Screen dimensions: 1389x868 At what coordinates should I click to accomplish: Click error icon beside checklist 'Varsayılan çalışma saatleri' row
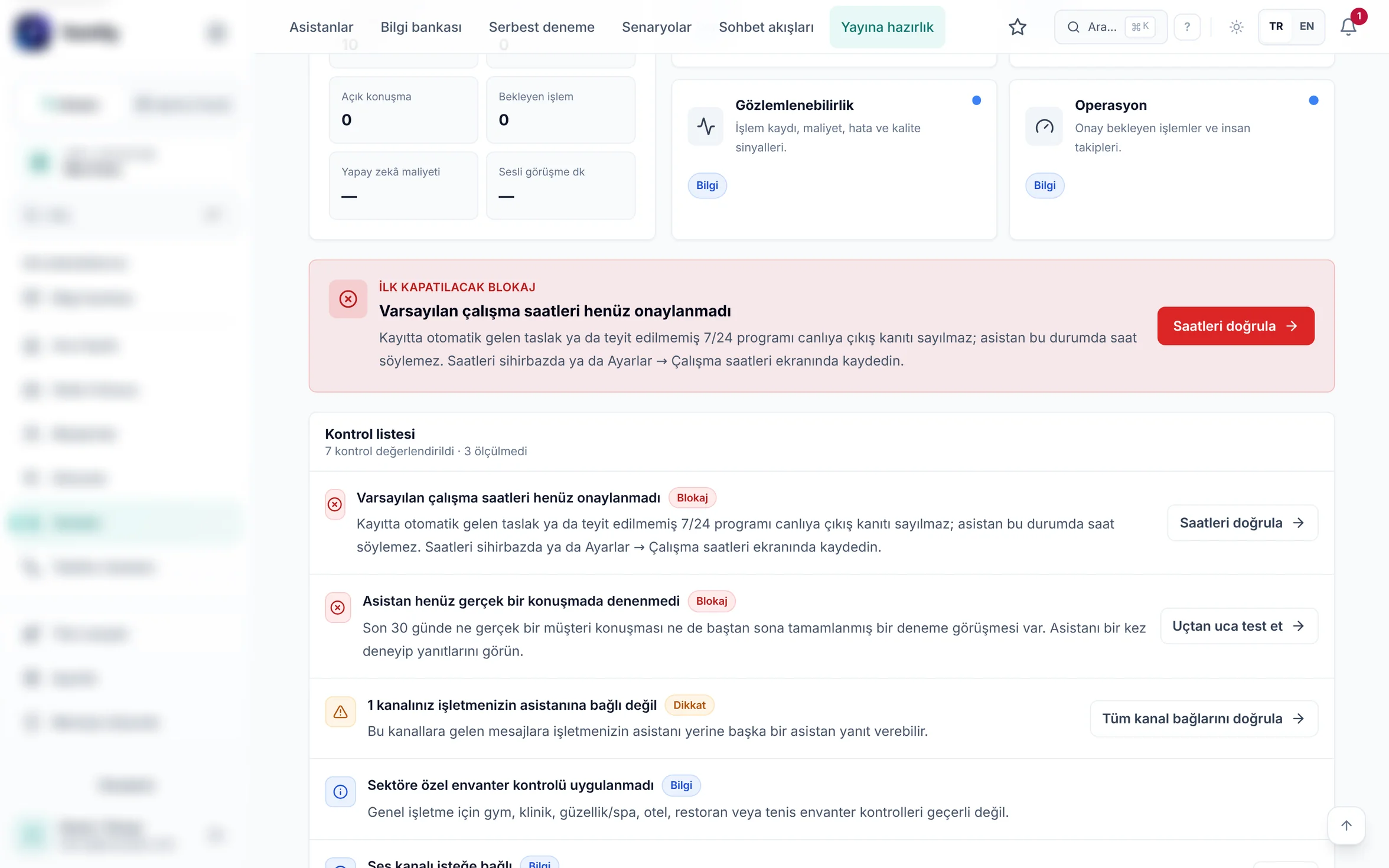click(x=335, y=504)
